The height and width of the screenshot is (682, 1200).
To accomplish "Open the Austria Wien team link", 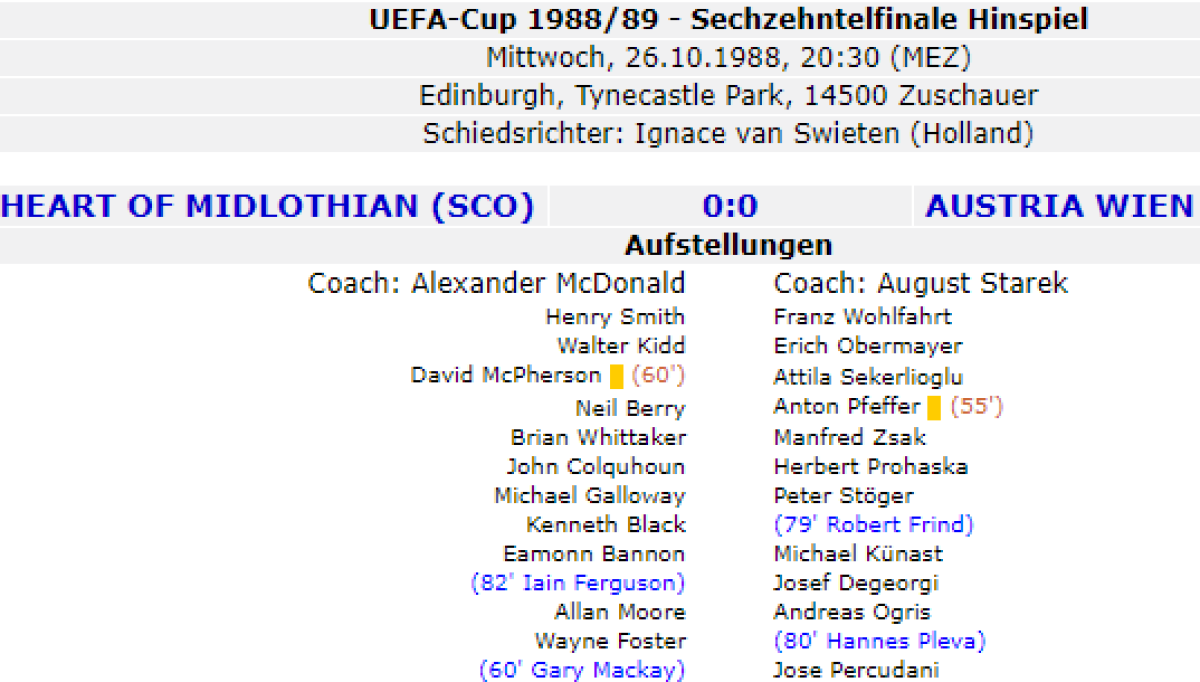I will pos(1059,207).
